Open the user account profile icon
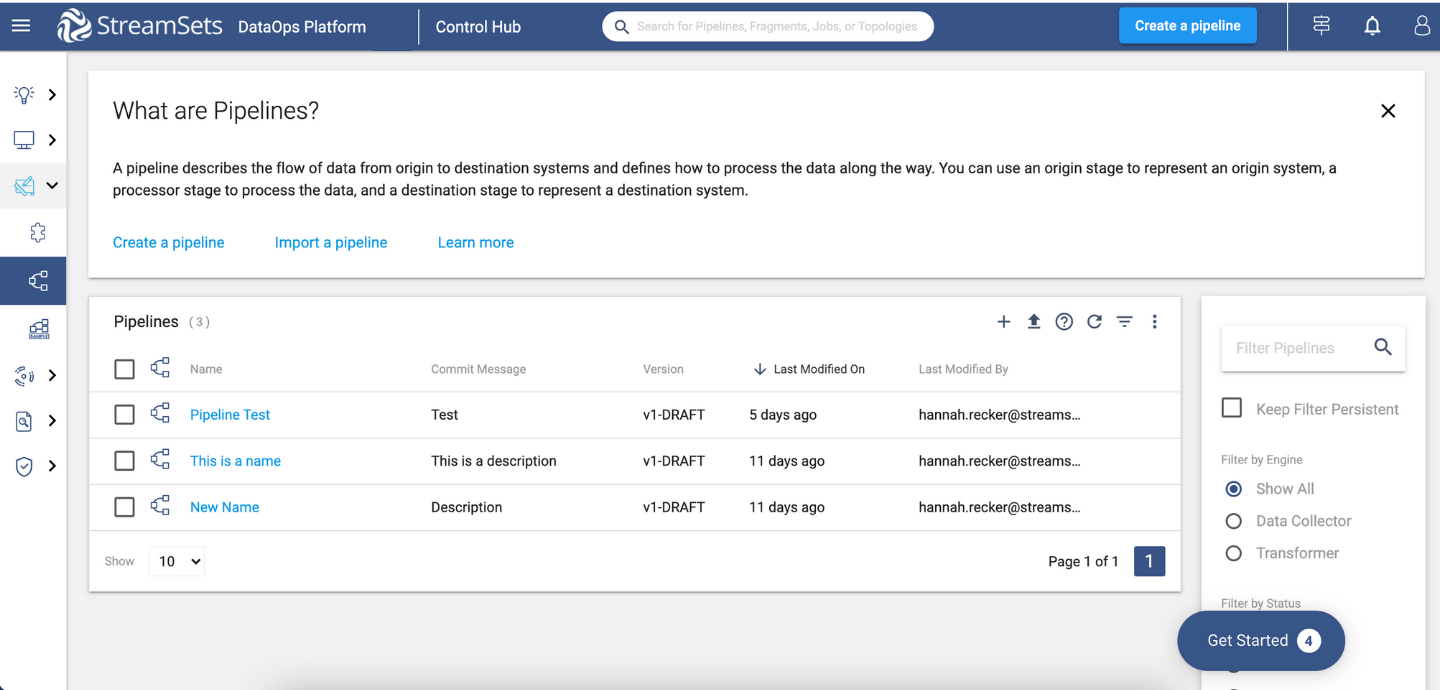This screenshot has width=1440, height=690. click(1421, 26)
